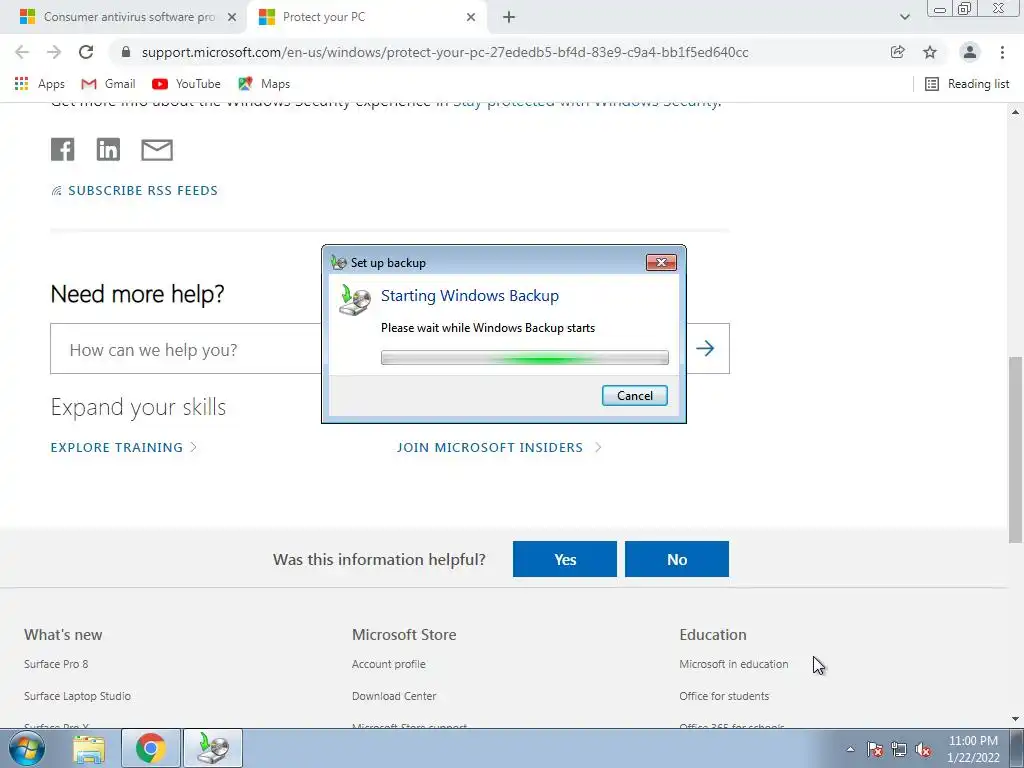Open the Chrome three-dot menu
The image size is (1024, 768).
pyautogui.click(x=1002, y=52)
